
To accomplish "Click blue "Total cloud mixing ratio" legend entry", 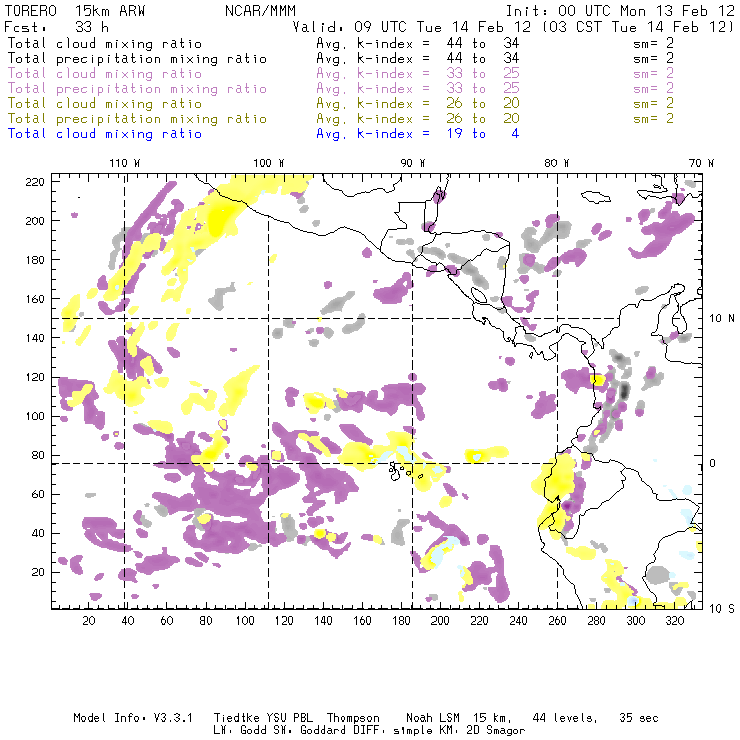I will (x=105, y=134).
